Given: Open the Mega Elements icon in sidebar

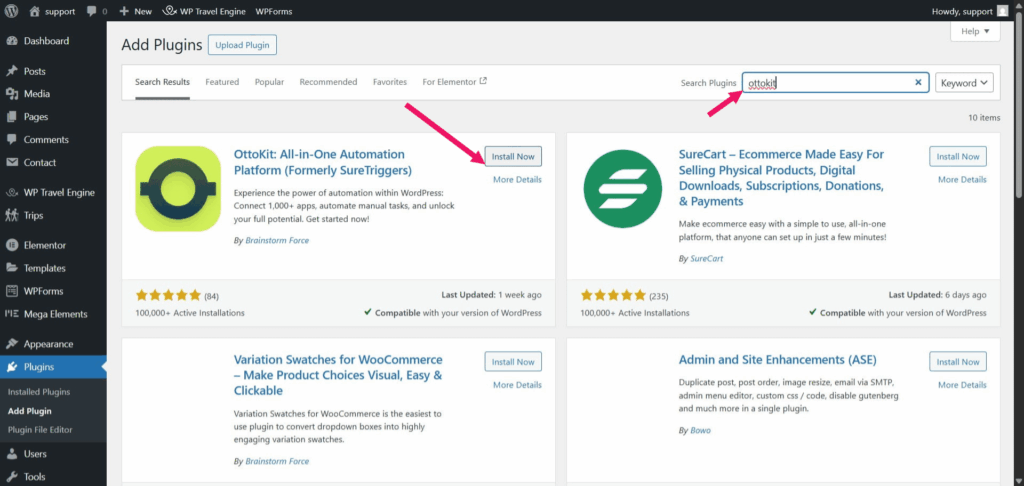Looking at the screenshot, I should point(11,314).
